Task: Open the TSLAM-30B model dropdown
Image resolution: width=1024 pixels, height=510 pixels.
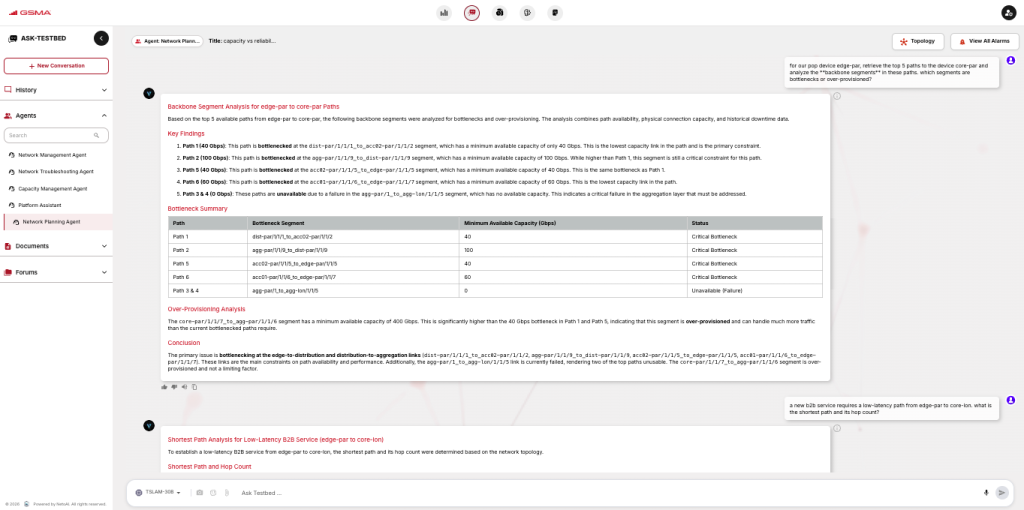Action: click(158, 492)
